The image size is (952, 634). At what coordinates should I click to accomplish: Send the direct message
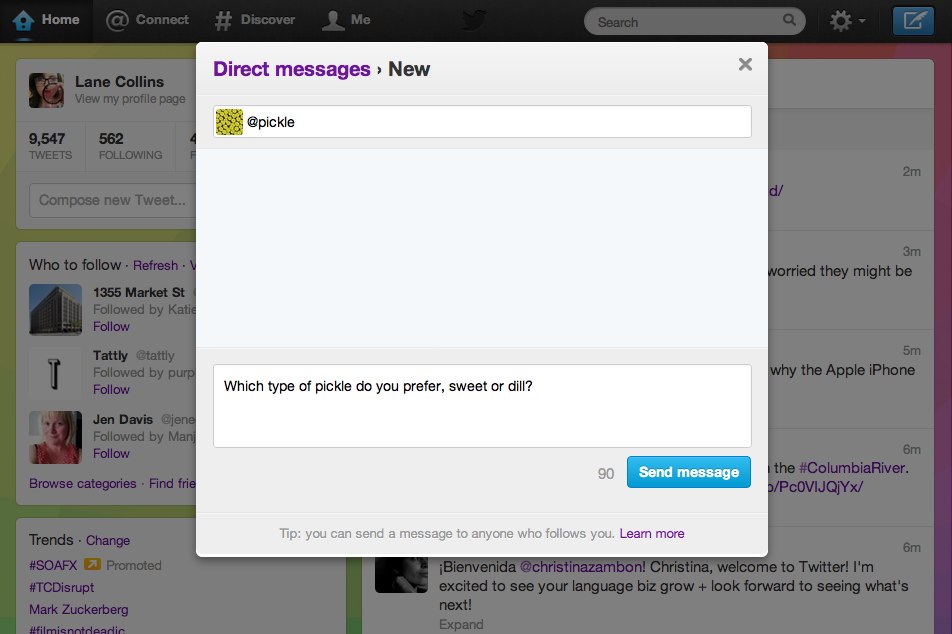[x=688, y=472]
